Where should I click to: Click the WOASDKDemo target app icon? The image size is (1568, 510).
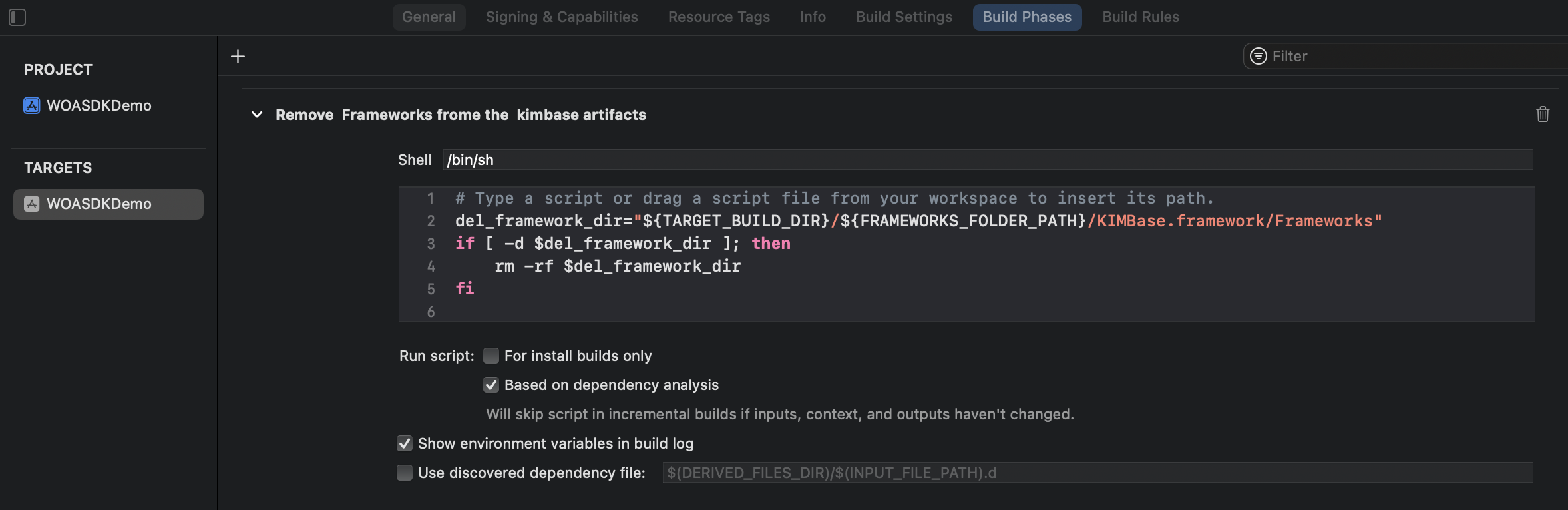point(32,204)
